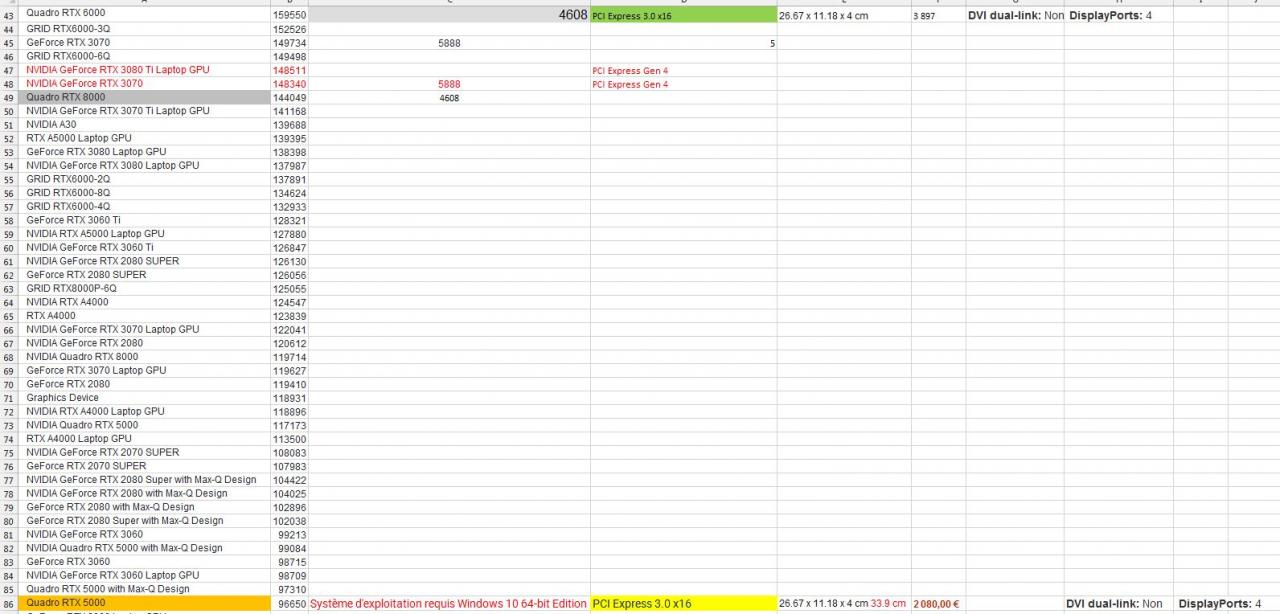Select the 'Quadro RTX 6000' cell in row 43
The width and height of the screenshot is (1280, 614).
click(144, 14)
